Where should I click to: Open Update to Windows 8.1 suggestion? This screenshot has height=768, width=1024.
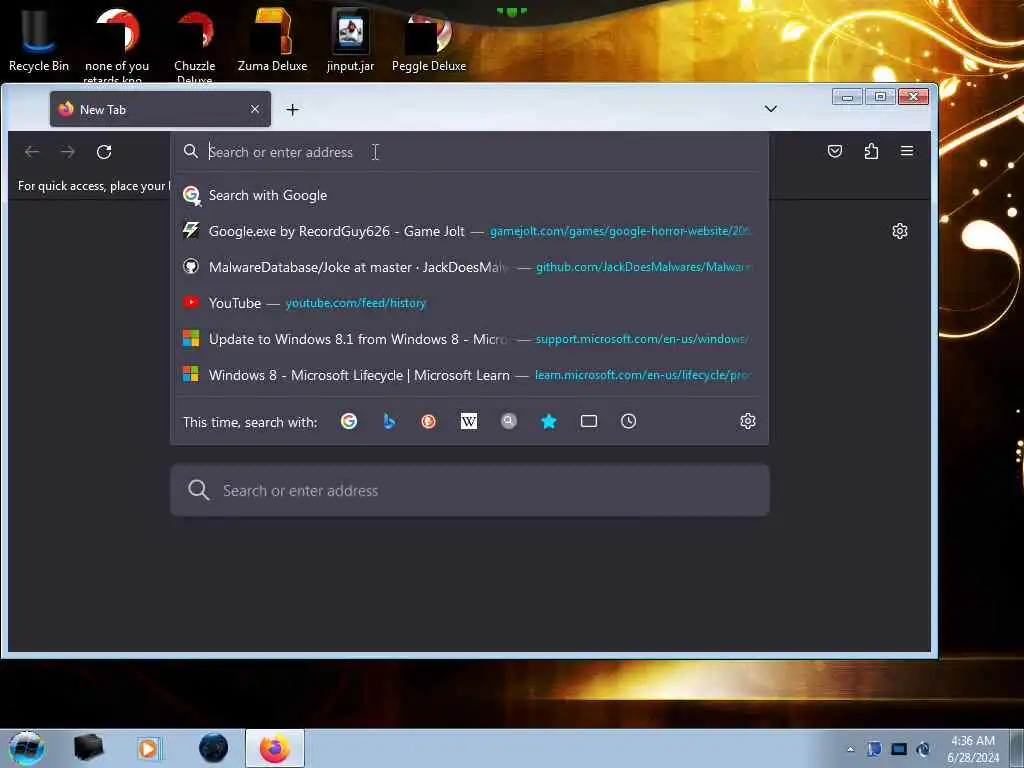pyautogui.click(x=470, y=339)
